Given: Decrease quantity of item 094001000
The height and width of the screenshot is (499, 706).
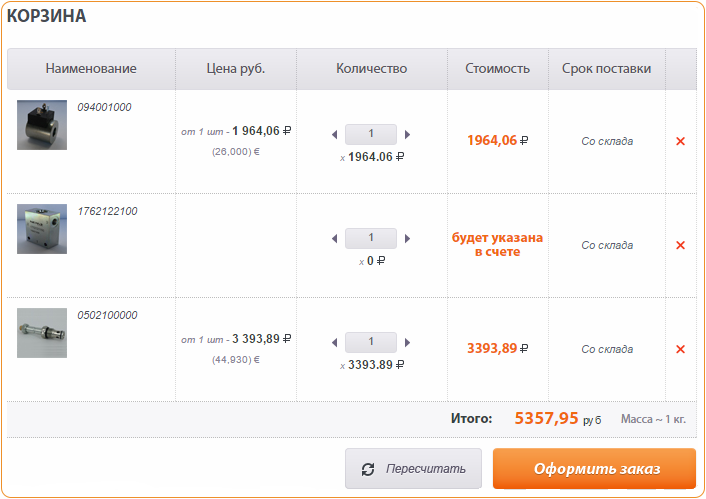Looking at the screenshot, I should pyautogui.click(x=334, y=134).
